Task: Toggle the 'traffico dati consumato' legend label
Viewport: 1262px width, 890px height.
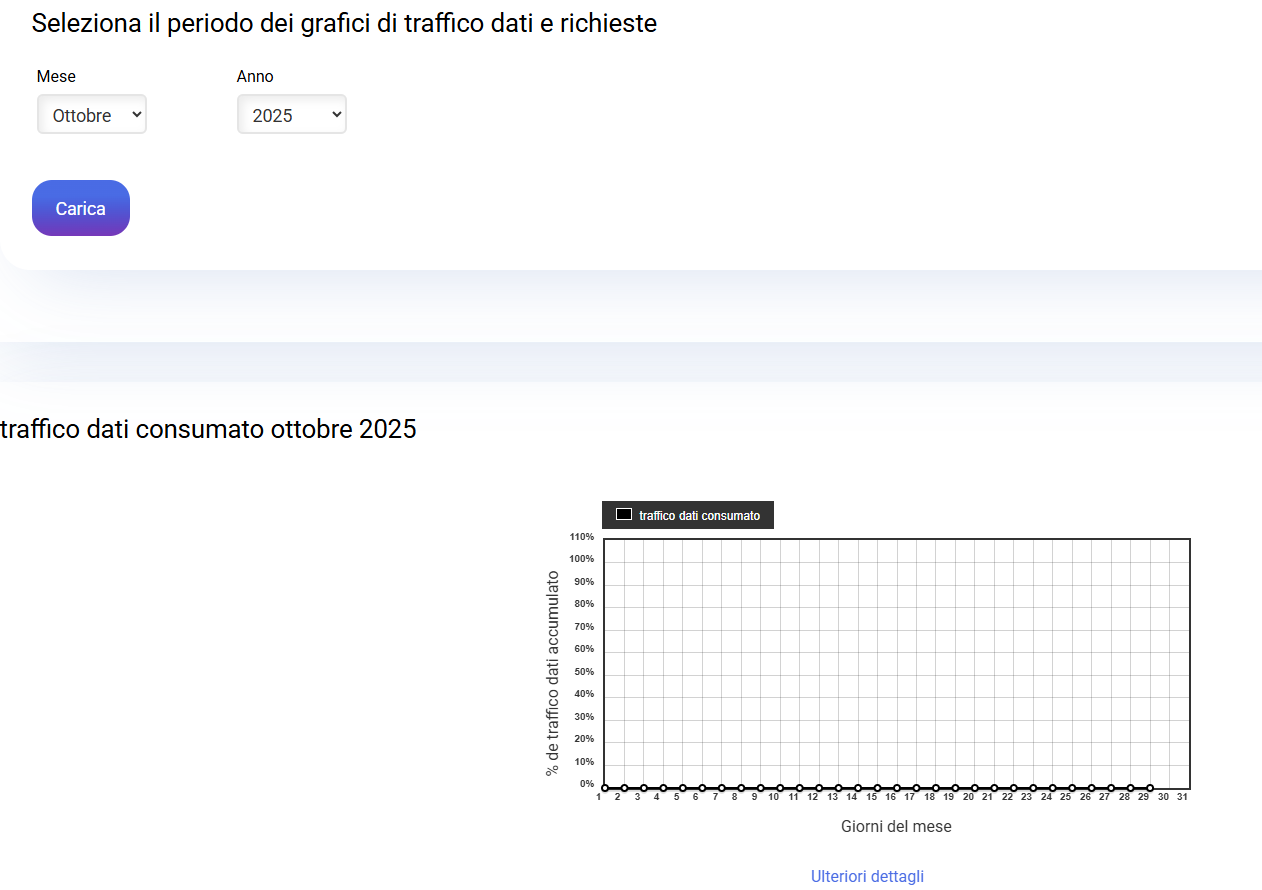Action: tap(699, 516)
